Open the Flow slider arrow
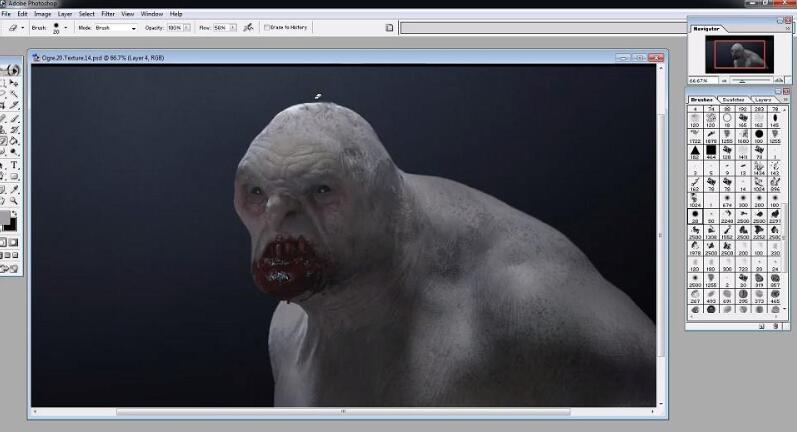Viewport: 797px width, 432px height. pyautogui.click(x=233, y=27)
